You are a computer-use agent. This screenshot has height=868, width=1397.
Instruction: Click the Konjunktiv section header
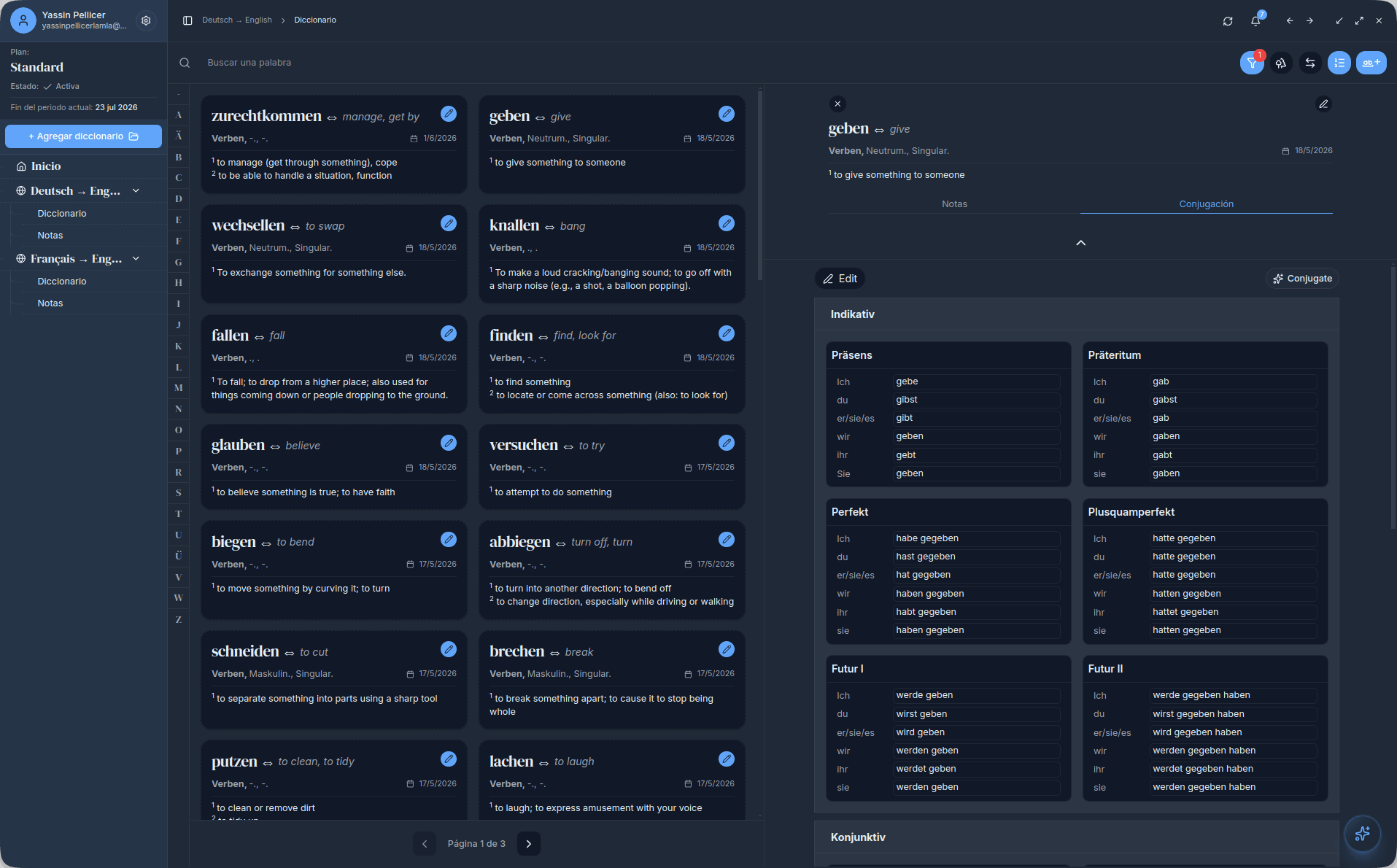tap(1077, 837)
